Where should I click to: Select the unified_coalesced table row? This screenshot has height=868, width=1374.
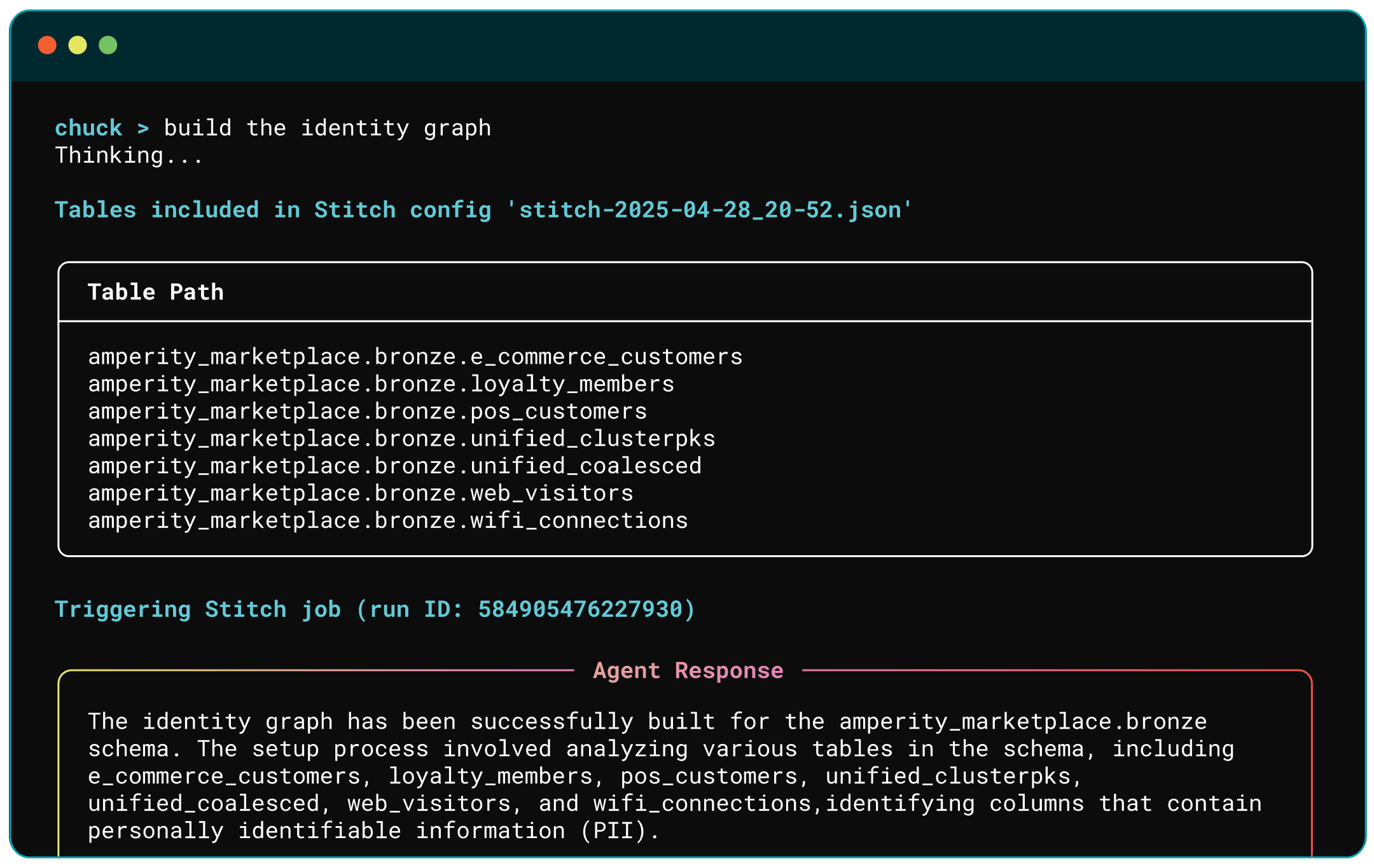[394, 466]
